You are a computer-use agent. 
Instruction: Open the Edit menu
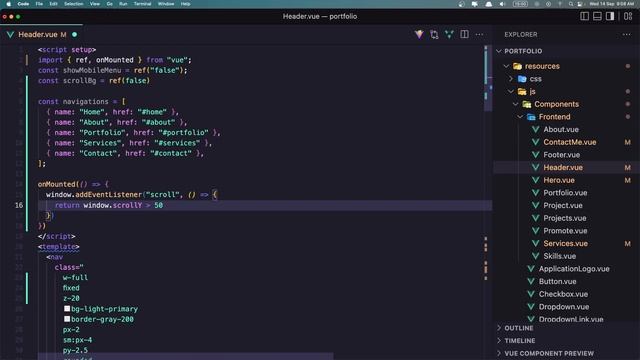[53, 4]
